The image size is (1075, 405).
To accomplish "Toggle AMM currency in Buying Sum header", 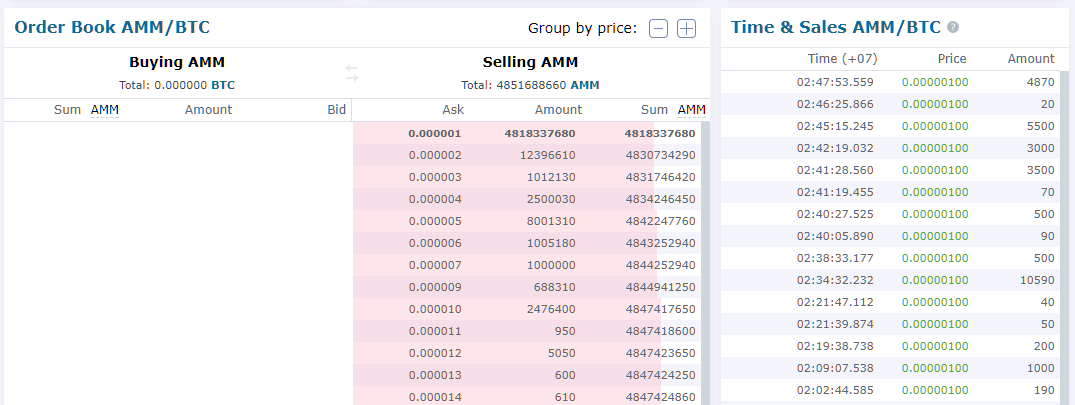I will tap(104, 110).
